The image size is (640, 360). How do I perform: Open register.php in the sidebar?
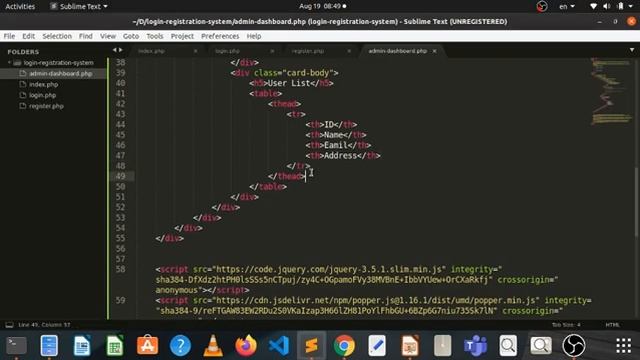46,106
